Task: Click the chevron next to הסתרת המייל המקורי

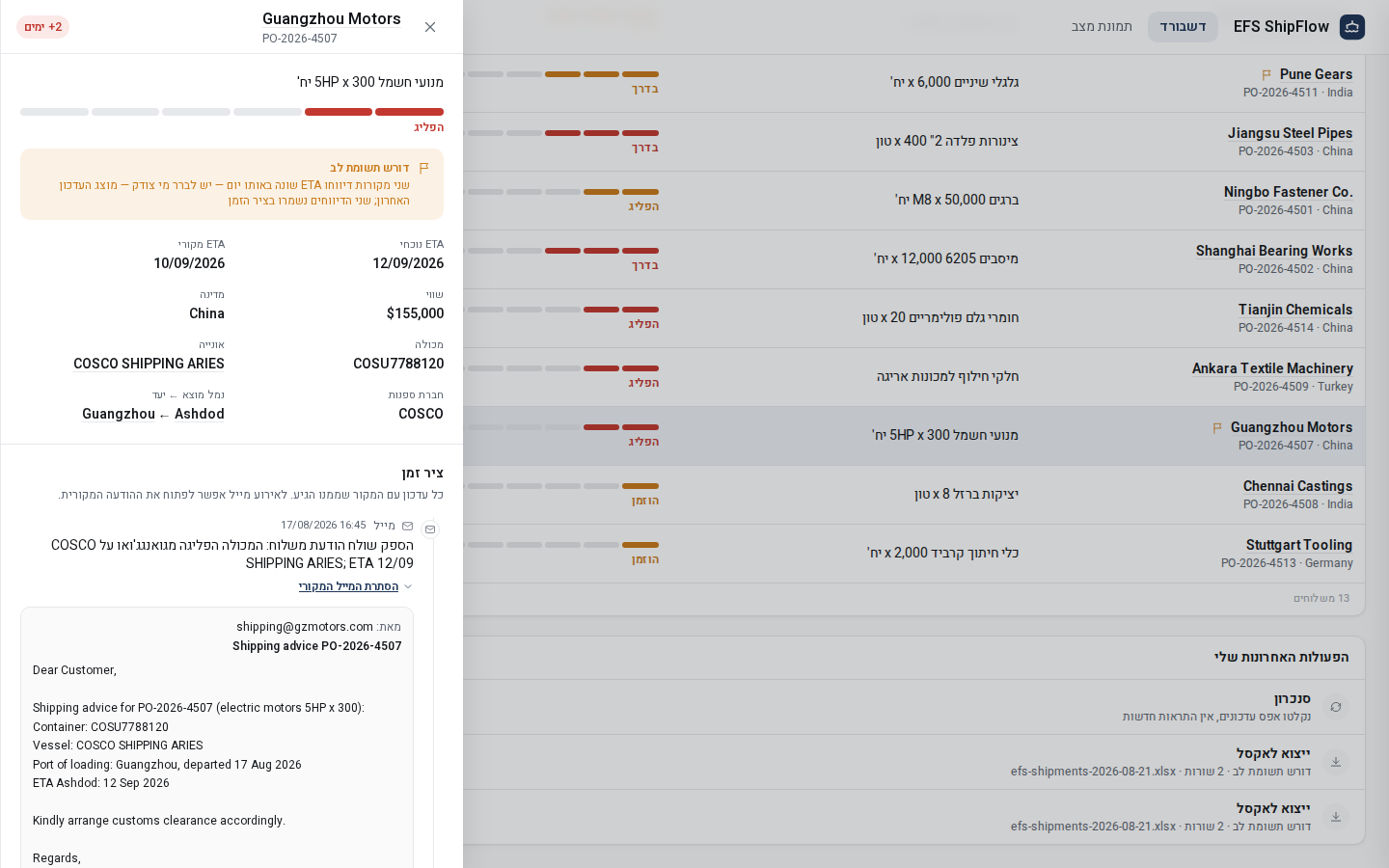Action: tap(408, 586)
